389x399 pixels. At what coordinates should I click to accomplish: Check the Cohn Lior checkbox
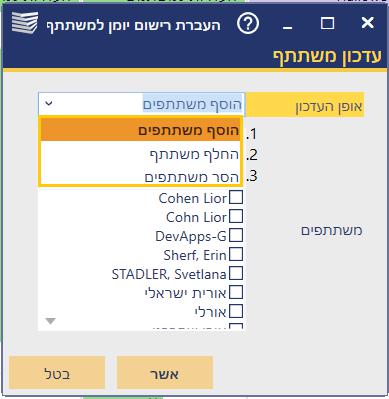[236, 216]
